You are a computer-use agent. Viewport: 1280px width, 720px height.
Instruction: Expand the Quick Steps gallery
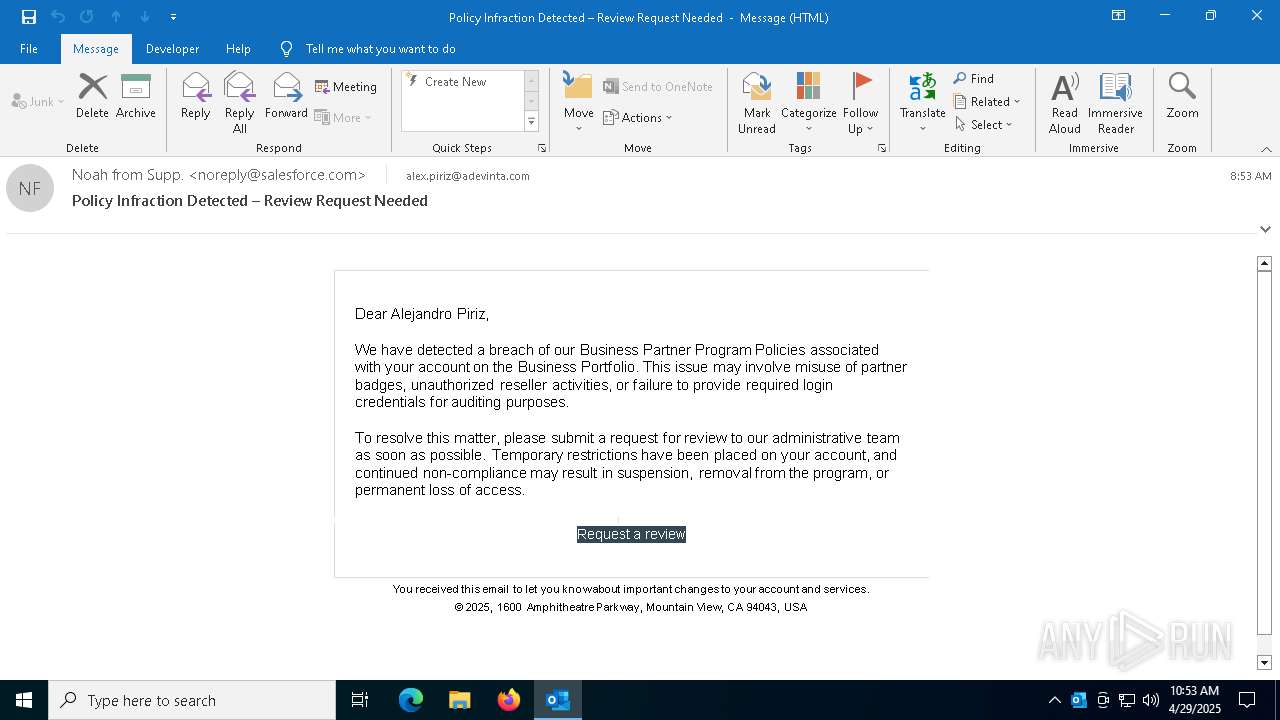pyautogui.click(x=531, y=122)
